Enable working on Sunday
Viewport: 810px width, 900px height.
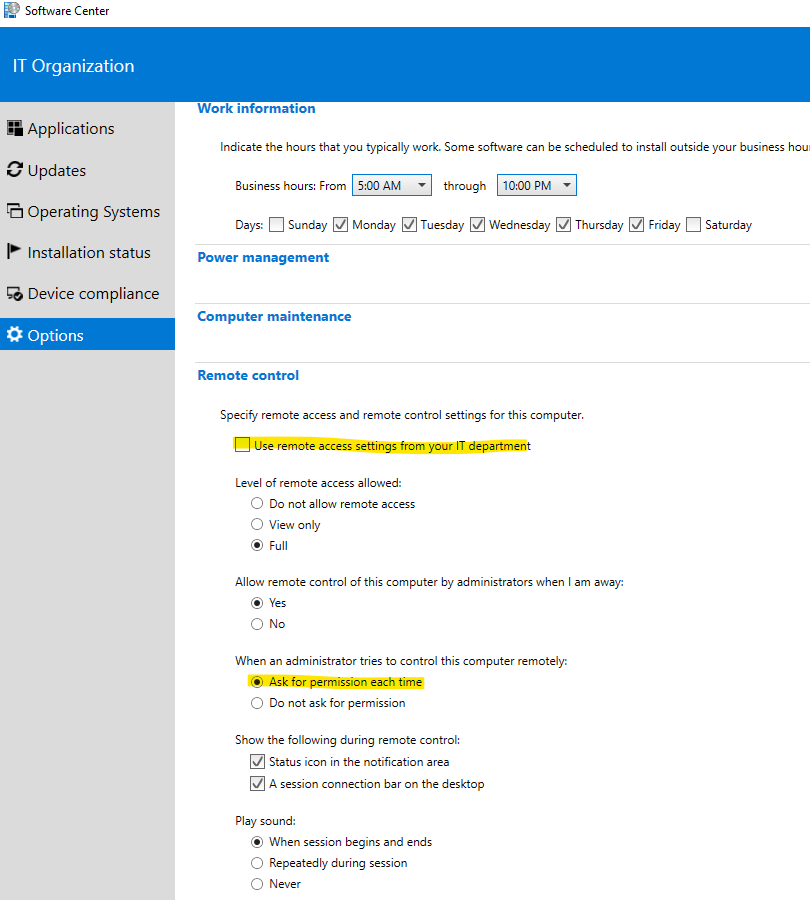tap(277, 224)
